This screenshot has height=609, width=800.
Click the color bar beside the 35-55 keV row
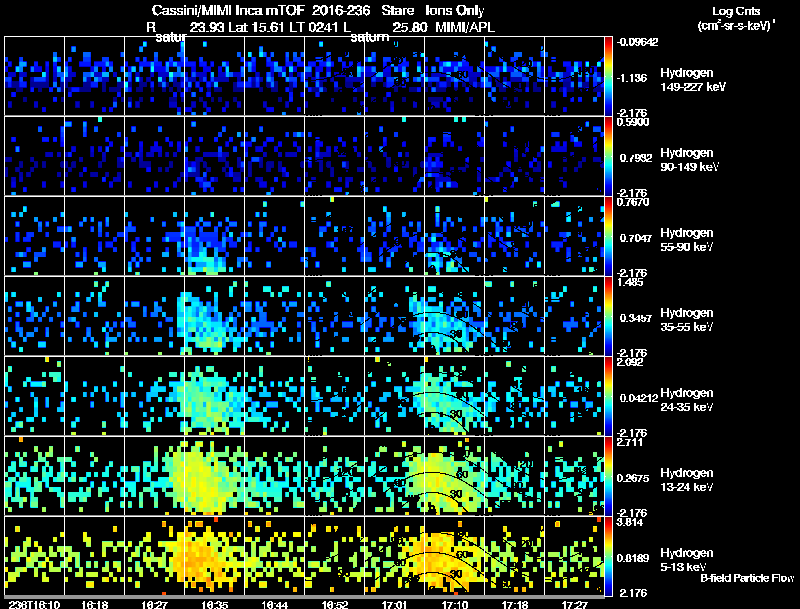click(608, 316)
